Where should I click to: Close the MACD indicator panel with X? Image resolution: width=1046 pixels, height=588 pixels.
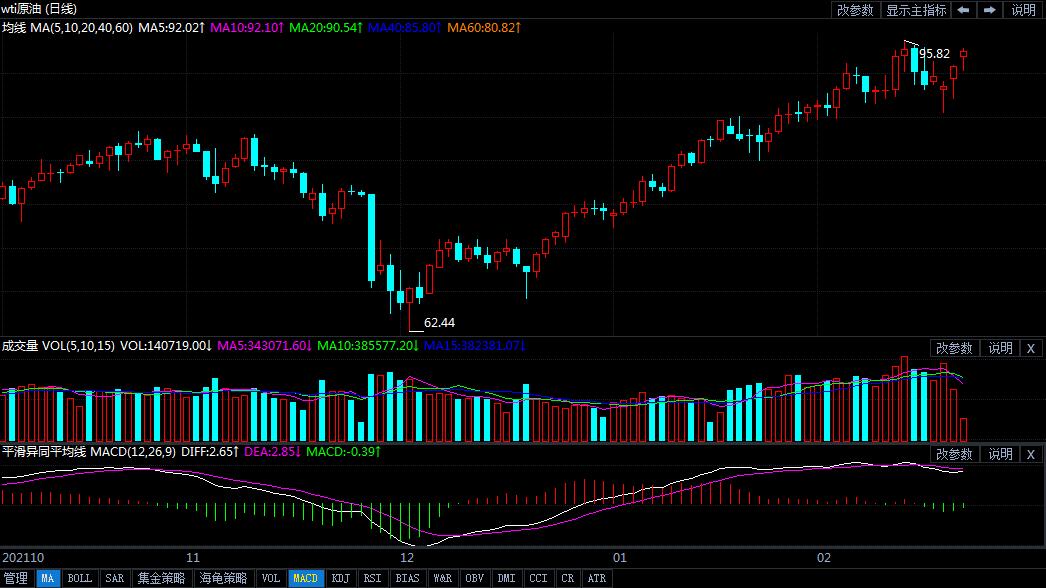1031,455
